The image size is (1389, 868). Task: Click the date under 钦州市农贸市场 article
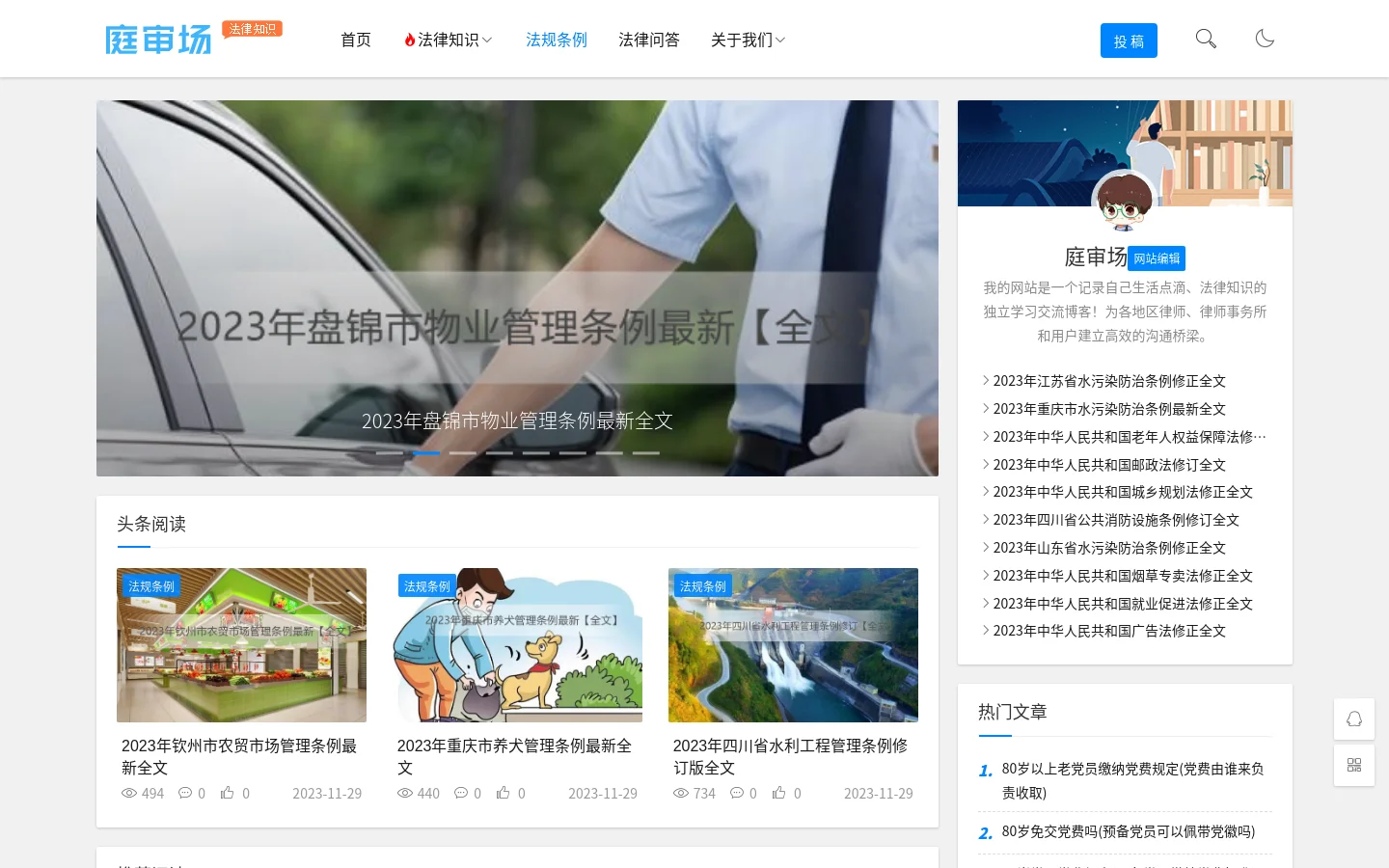coord(327,794)
